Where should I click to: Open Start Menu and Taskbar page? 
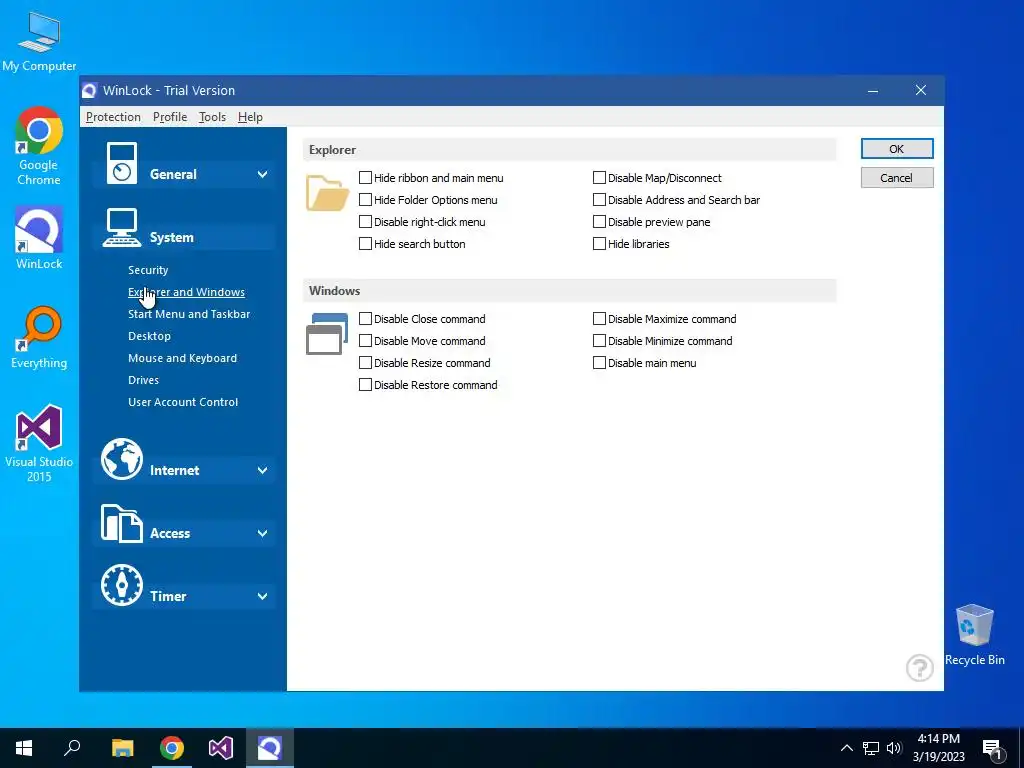tap(189, 314)
